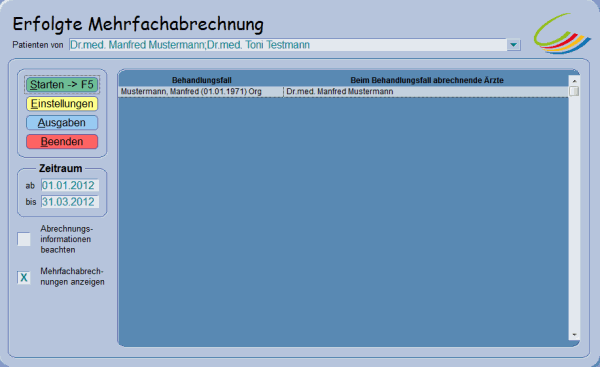This screenshot has width=600, height=367.
Task: Click cell Dr.med. Manfred Mustermann in the table
Action: 426,91
